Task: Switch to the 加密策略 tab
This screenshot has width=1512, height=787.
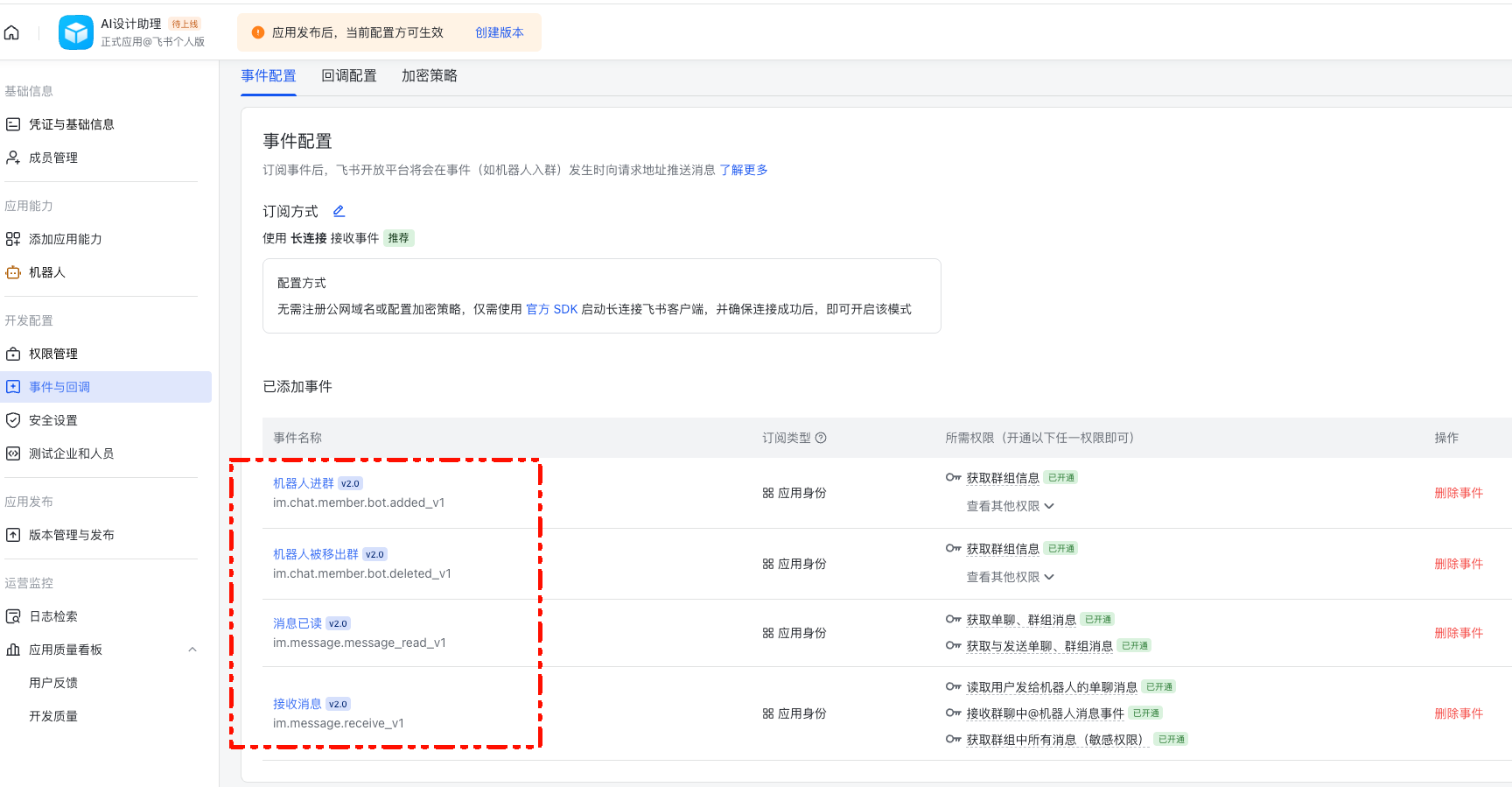Action: (429, 76)
